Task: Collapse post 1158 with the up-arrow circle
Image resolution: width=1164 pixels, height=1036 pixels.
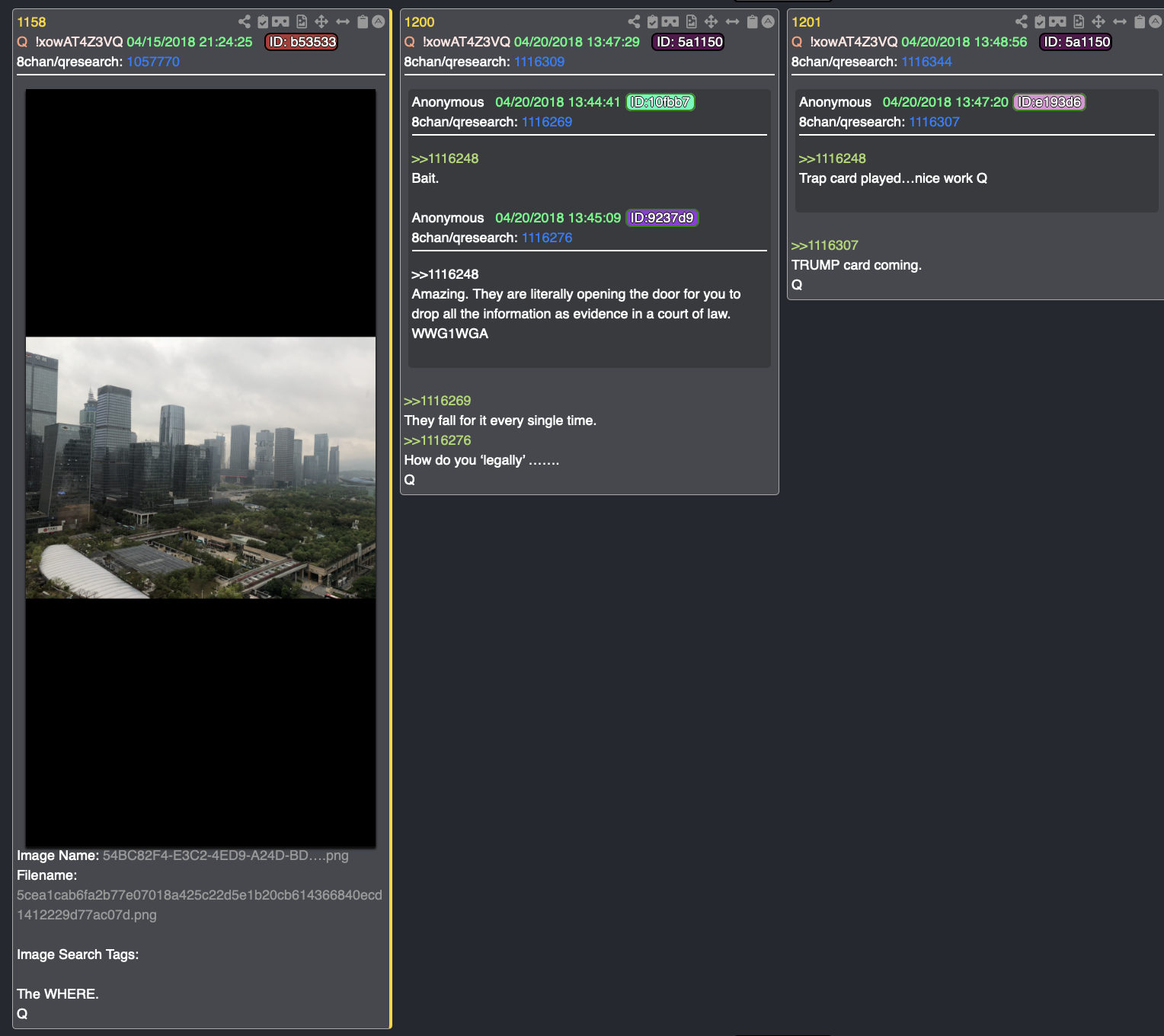Action: (378, 21)
